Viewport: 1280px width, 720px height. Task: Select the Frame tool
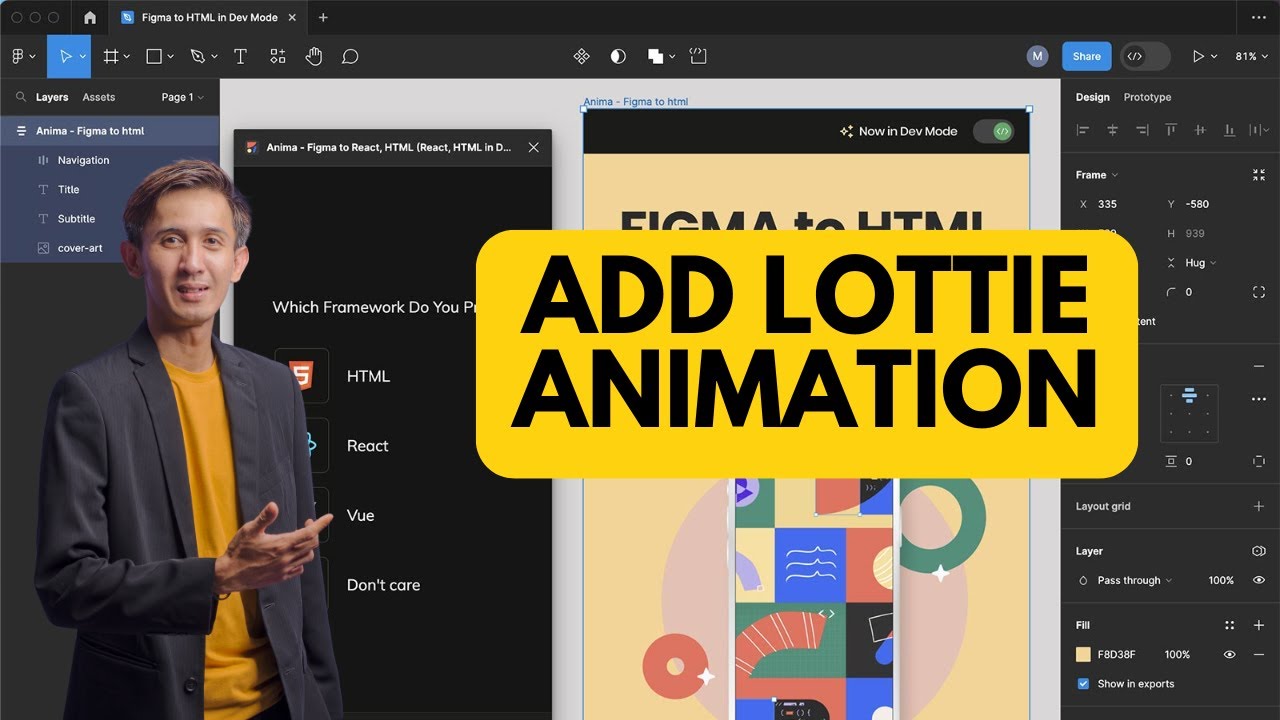click(x=111, y=57)
